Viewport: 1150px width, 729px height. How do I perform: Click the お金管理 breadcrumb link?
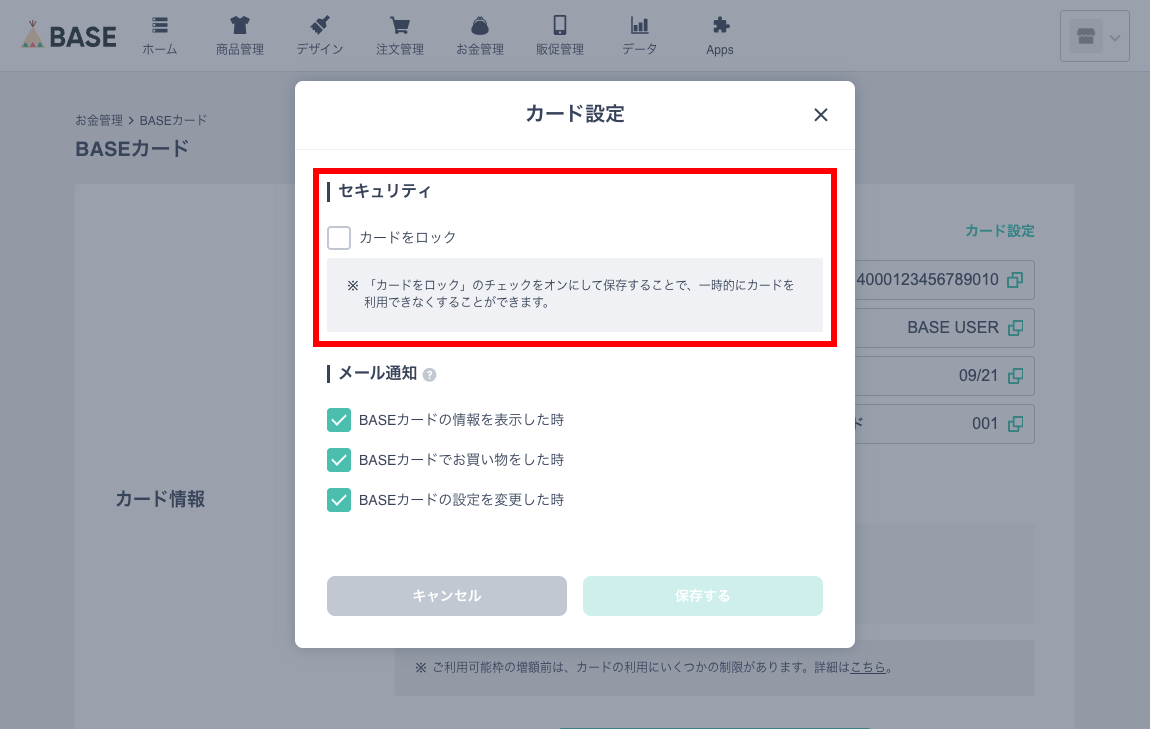[99, 120]
